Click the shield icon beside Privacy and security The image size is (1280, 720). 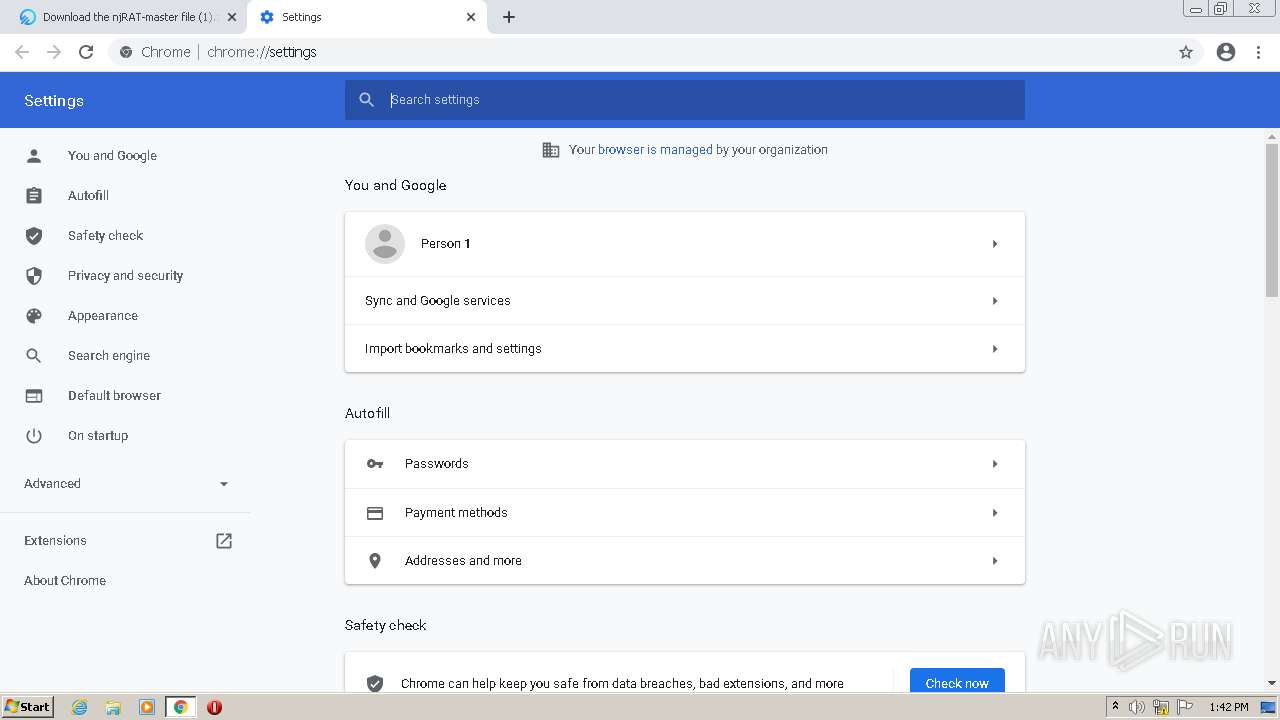[34, 275]
